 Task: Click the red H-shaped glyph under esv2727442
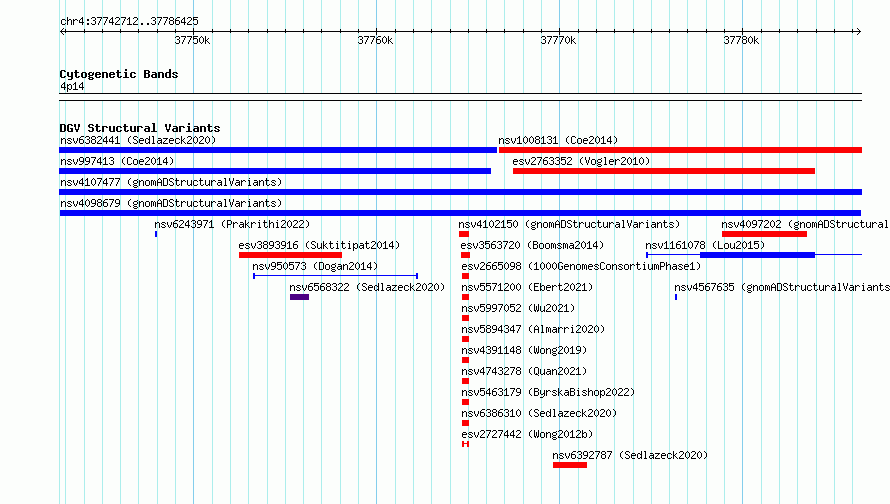click(465, 444)
